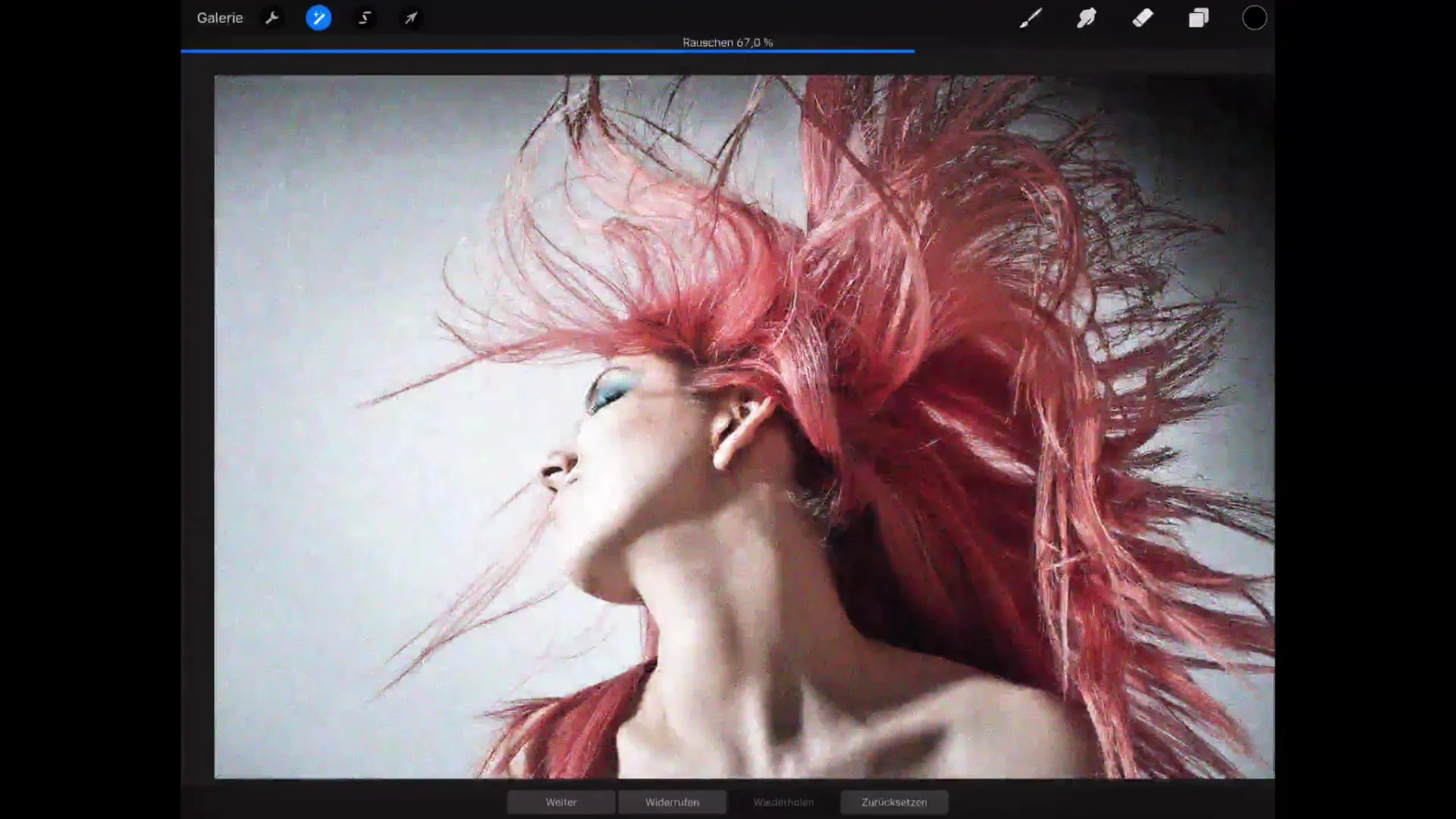Open the Galerie view
1456x819 pixels.
(220, 17)
